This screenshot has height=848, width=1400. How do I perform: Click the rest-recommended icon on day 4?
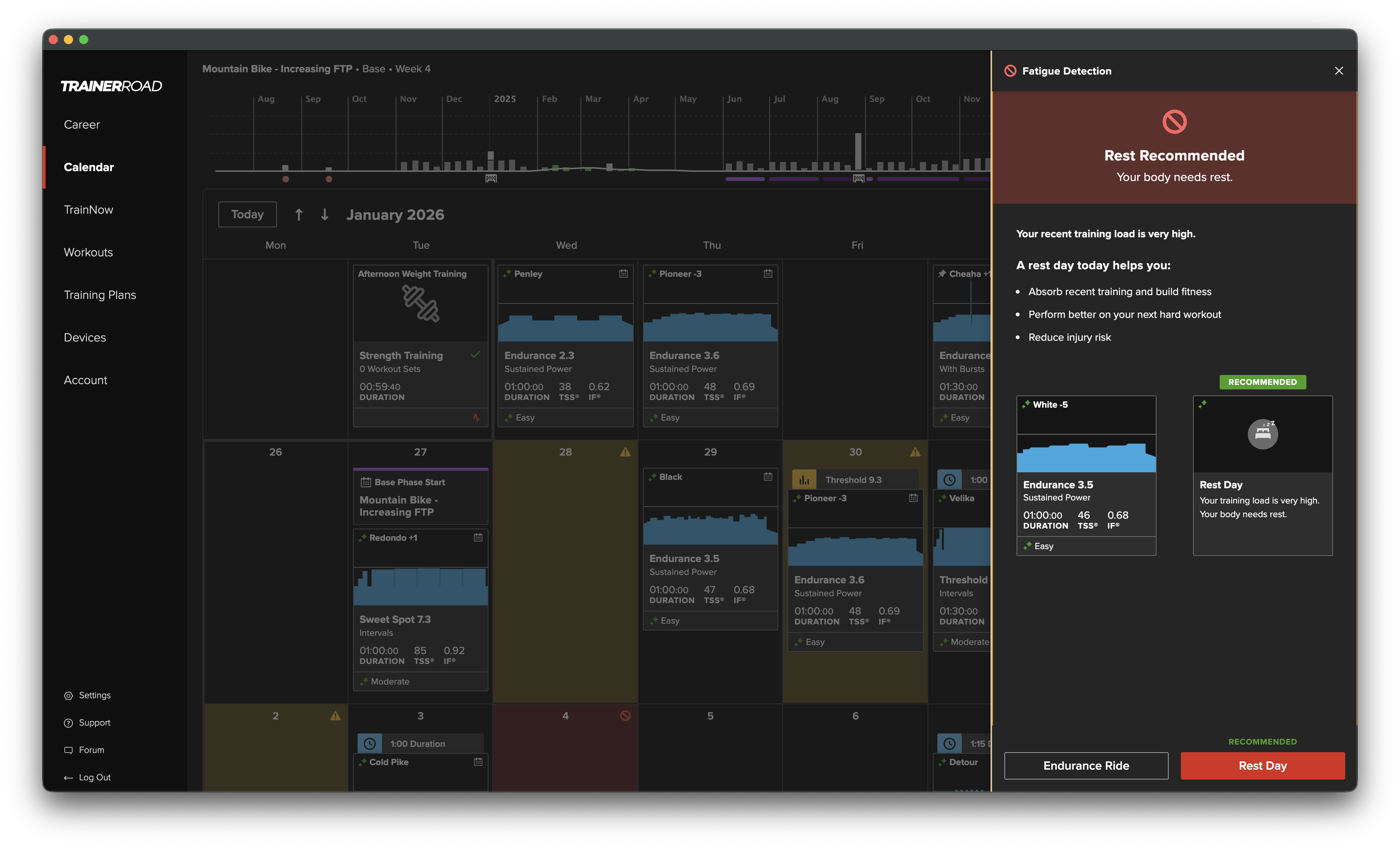point(625,716)
